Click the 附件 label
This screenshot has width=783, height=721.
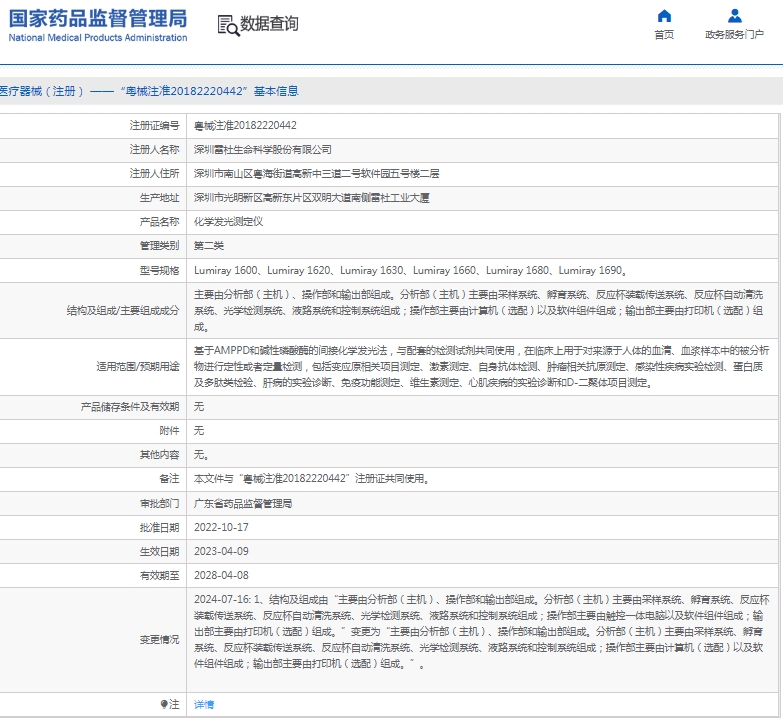click(169, 430)
